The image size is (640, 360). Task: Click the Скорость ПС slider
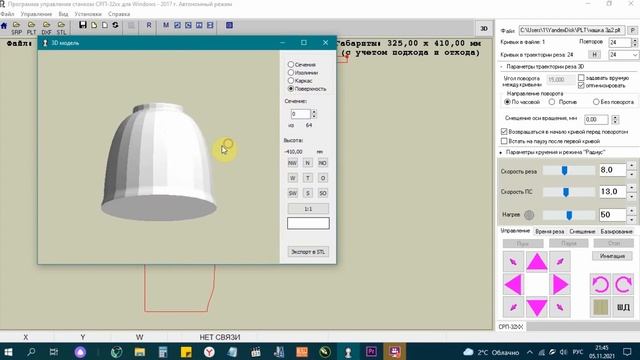click(568, 192)
